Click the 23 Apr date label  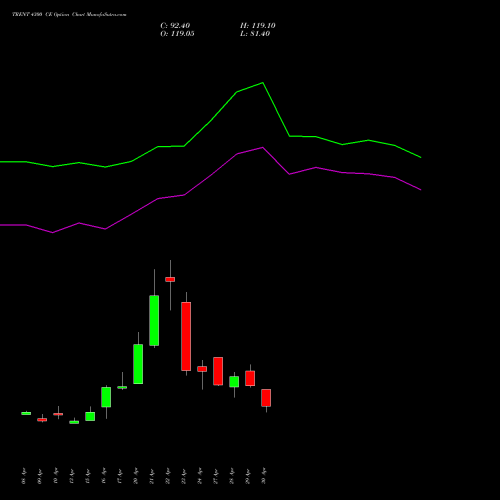[184, 476]
